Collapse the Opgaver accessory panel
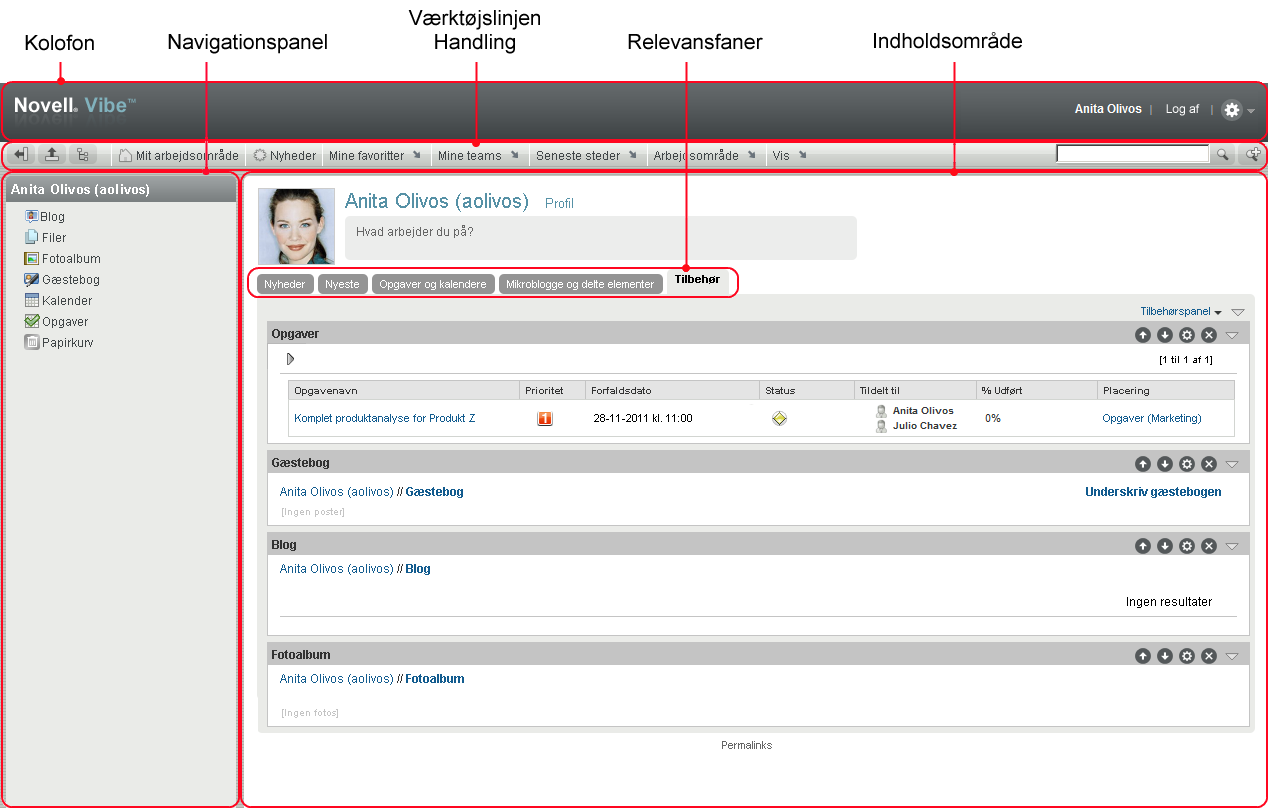The image size is (1268, 808). pos(1232,335)
